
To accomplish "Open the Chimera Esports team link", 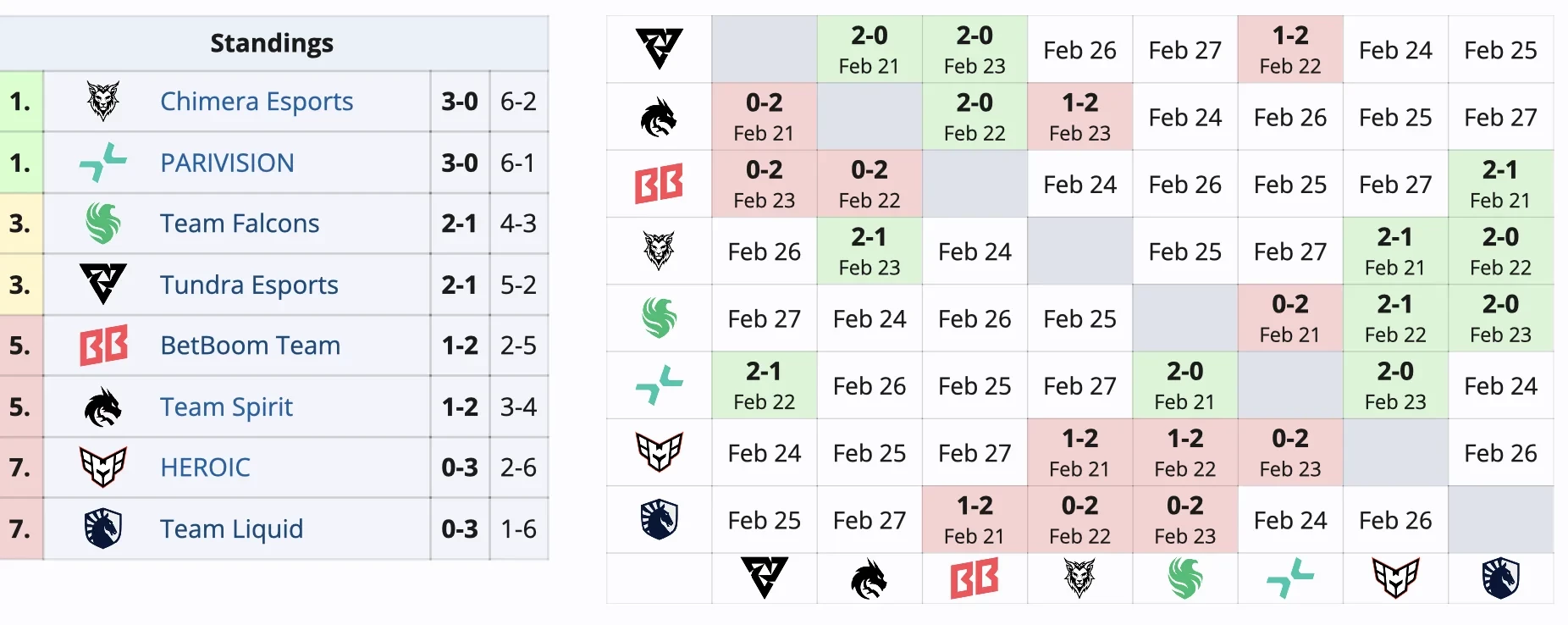I will 257,102.
